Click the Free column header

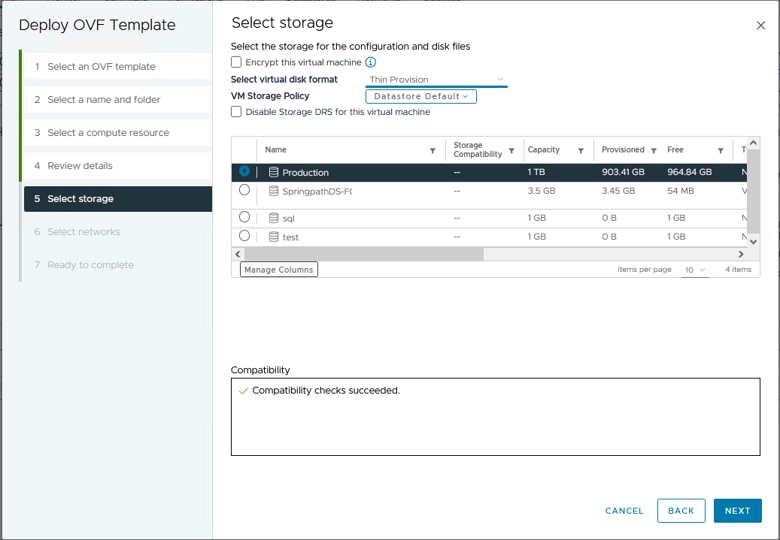(x=675, y=150)
